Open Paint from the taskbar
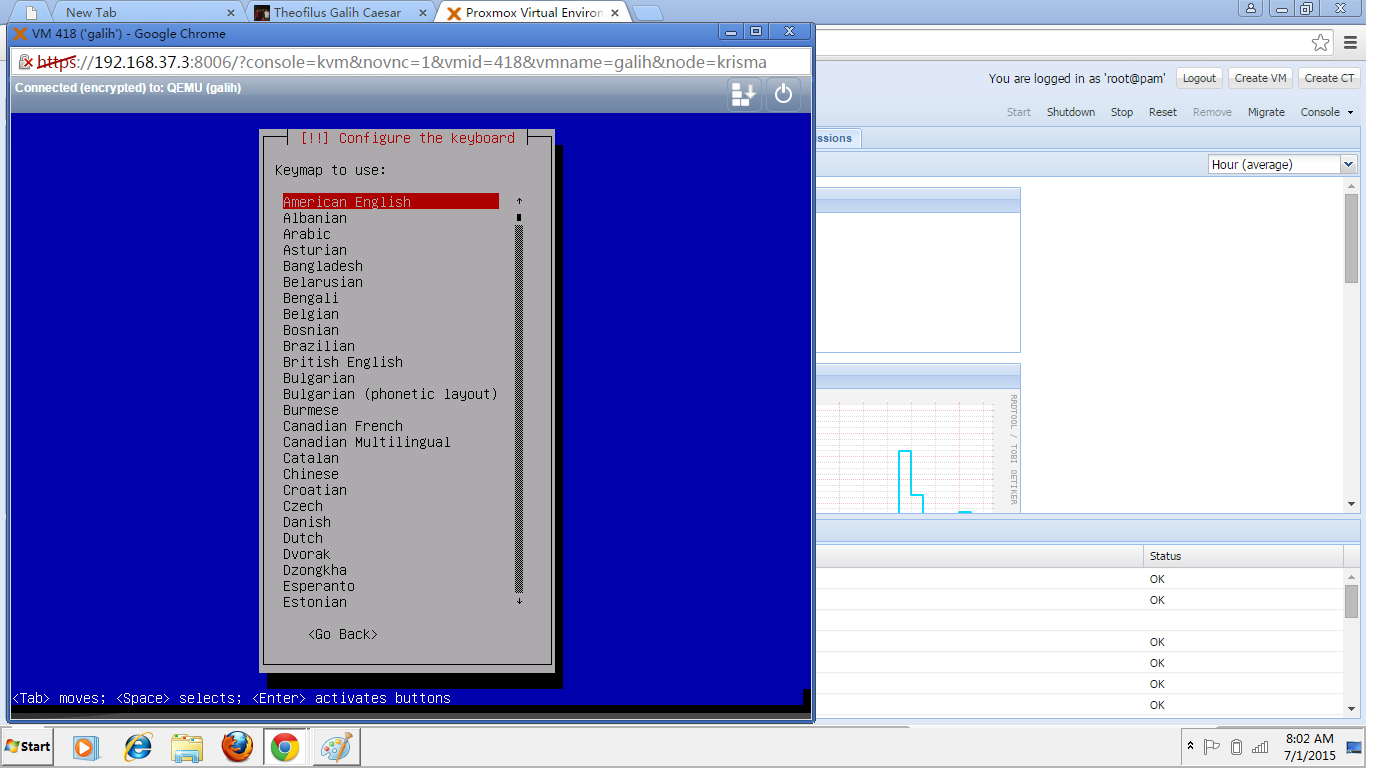This screenshot has height=768, width=1400. pos(336,746)
